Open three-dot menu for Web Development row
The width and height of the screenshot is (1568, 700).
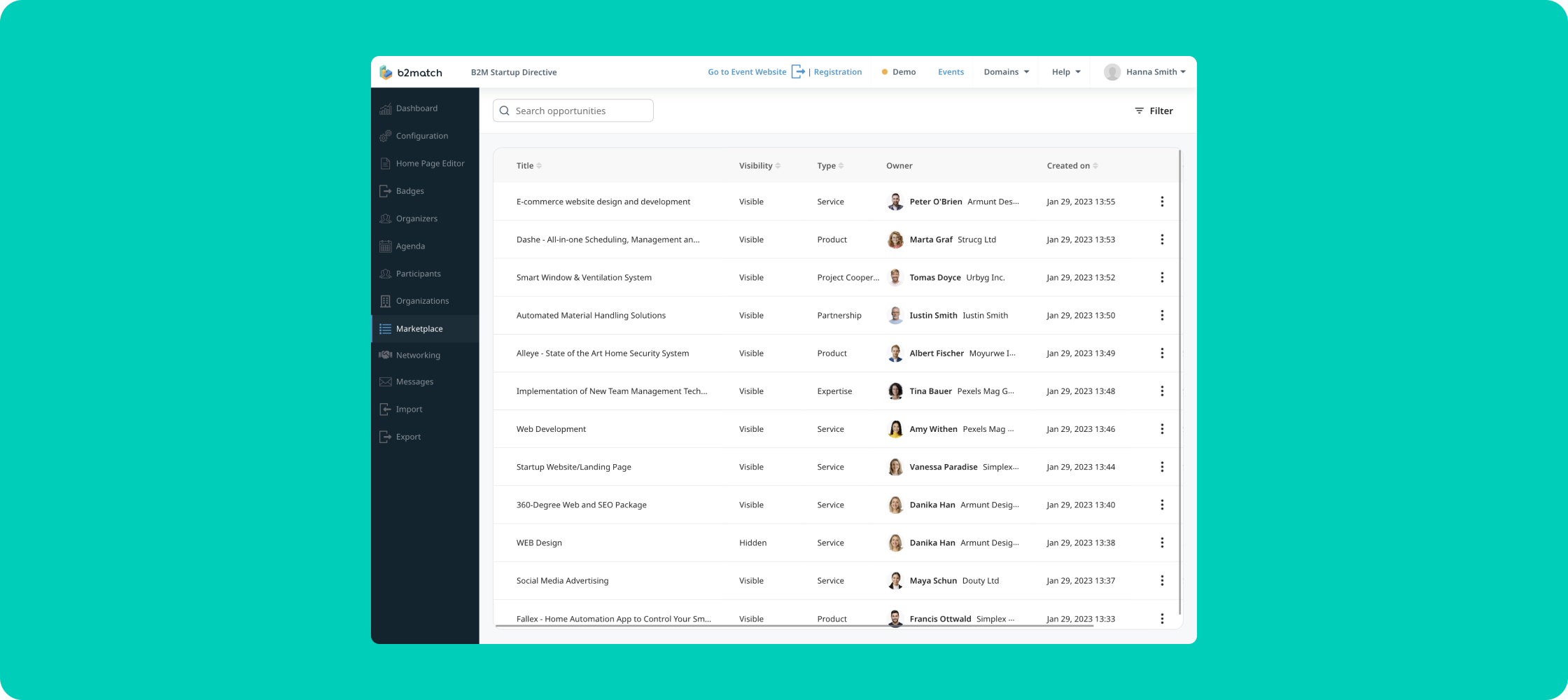pos(1162,429)
